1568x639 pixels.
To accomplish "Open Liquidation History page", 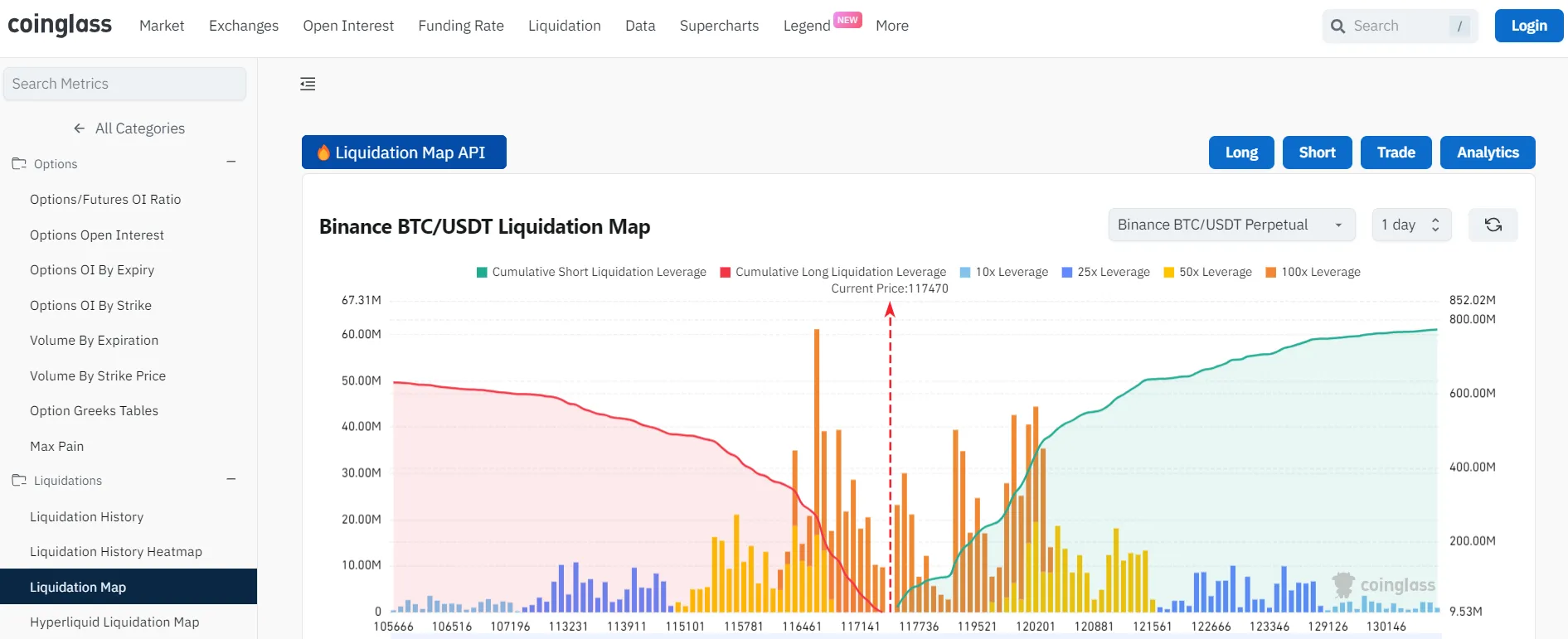I will (86, 517).
